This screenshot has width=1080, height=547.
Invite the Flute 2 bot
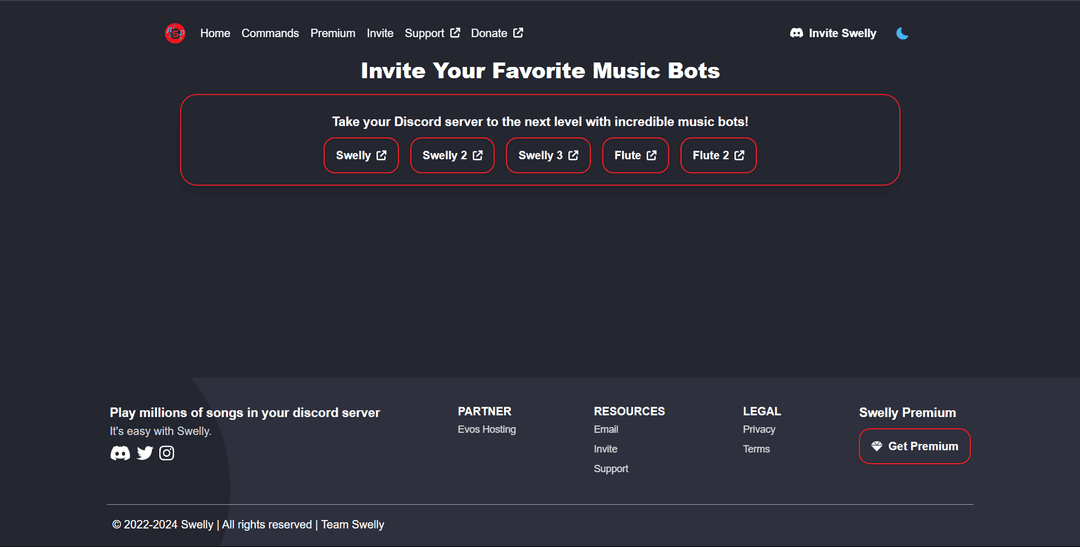coord(718,156)
